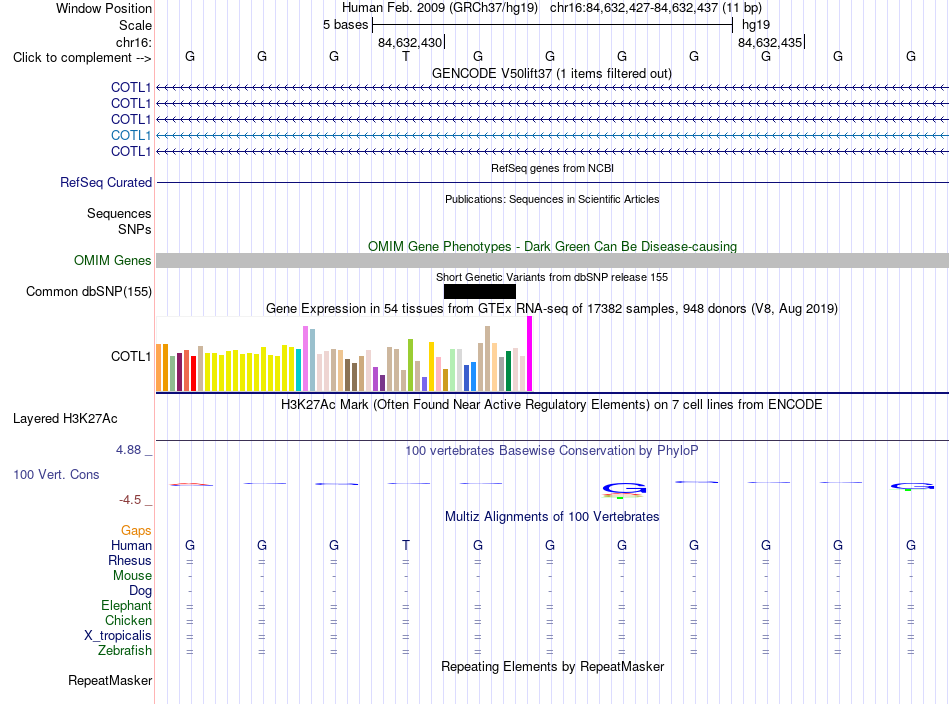Viewport: 950px width, 704px height.
Task: Click the T base in the Human alignment row
Action: tap(406, 545)
